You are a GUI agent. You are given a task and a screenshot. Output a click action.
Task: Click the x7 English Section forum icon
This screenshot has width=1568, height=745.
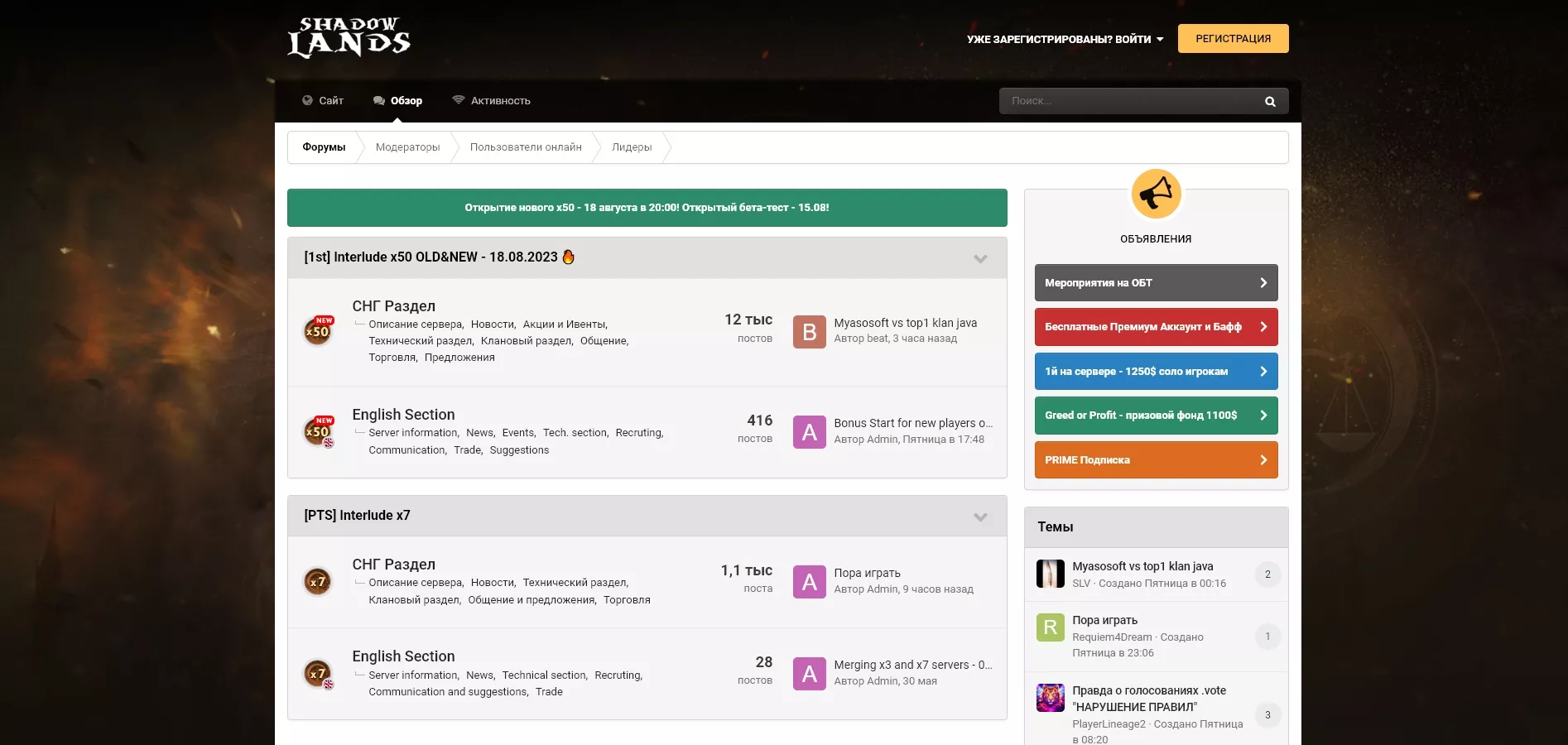[x=318, y=674]
